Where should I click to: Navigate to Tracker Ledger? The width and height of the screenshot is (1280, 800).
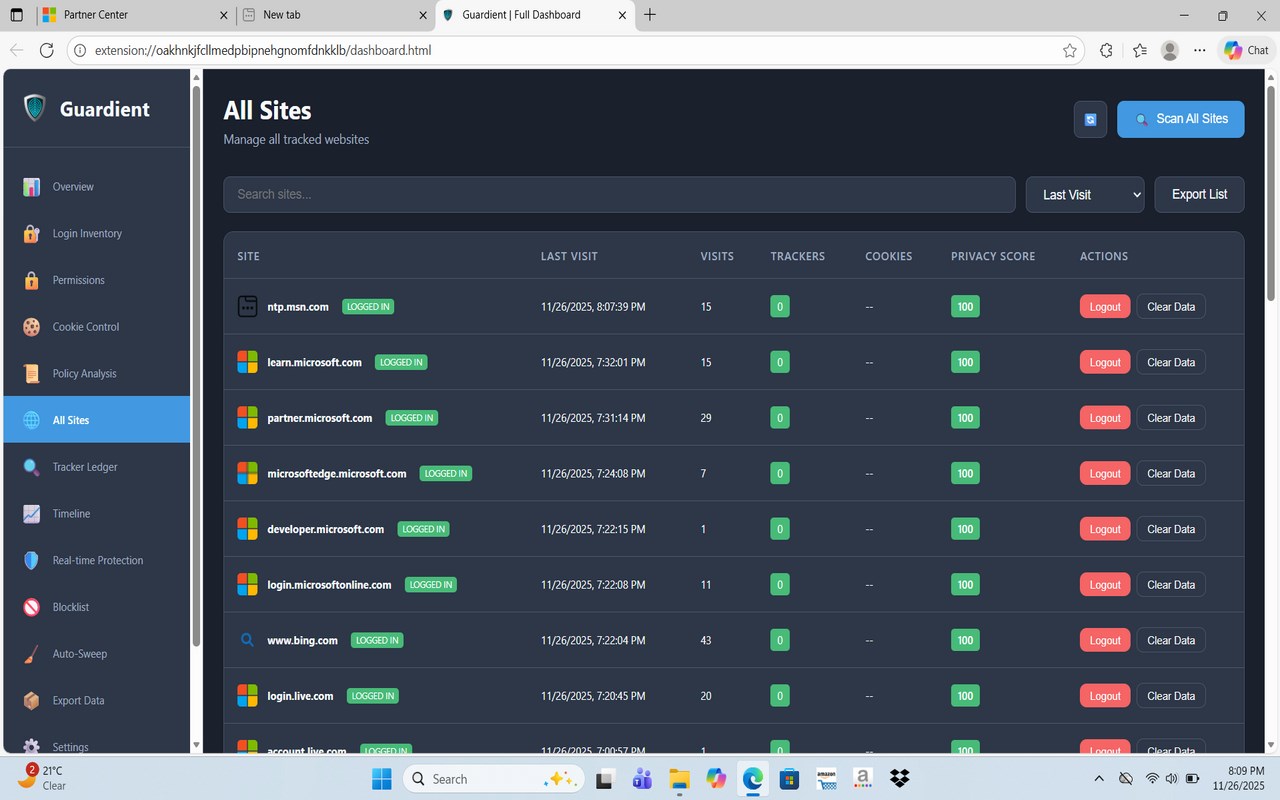[97, 467]
